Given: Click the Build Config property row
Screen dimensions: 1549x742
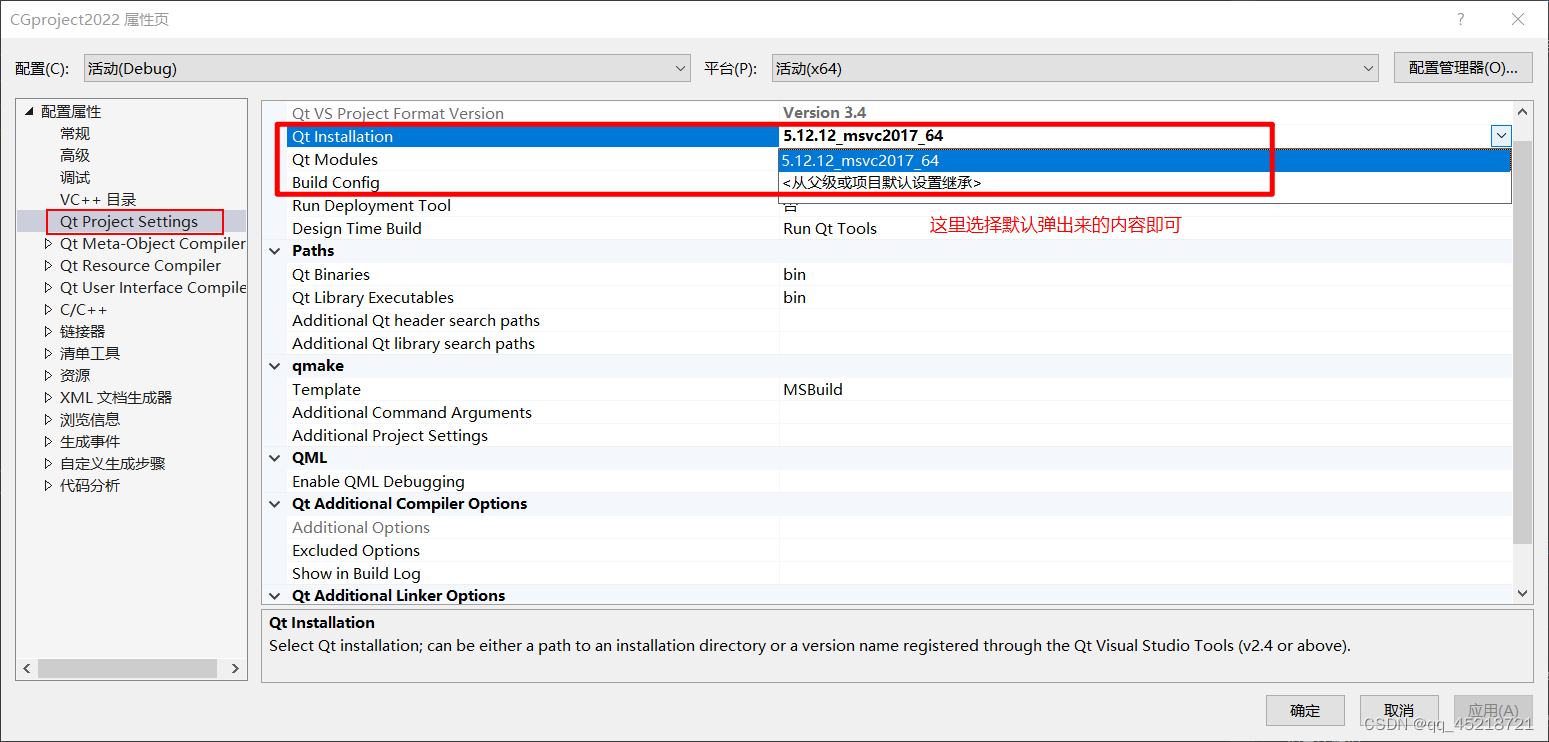Looking at the screenshot, I should click(532, 183).
